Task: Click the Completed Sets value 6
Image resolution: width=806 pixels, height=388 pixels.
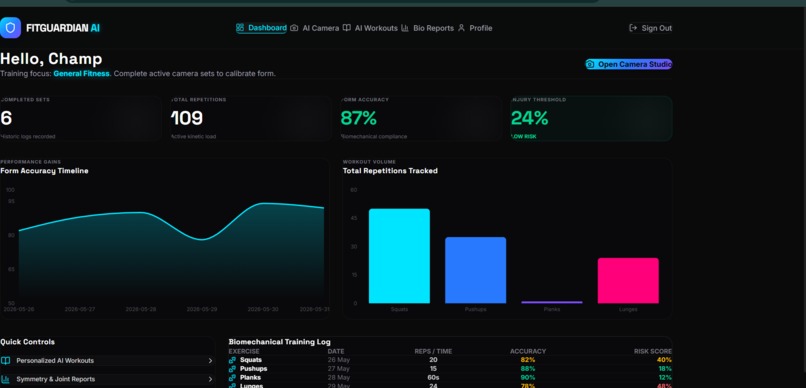Action: tap(6, 118)
